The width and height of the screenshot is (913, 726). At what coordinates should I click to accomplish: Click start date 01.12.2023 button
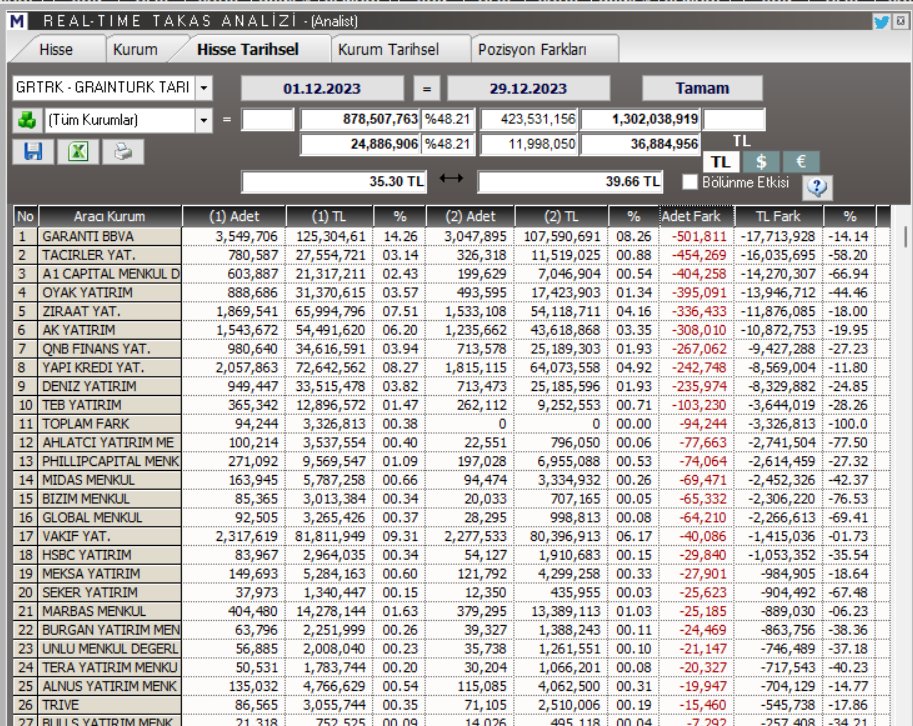pyautogui.click(x=322, y=88)
